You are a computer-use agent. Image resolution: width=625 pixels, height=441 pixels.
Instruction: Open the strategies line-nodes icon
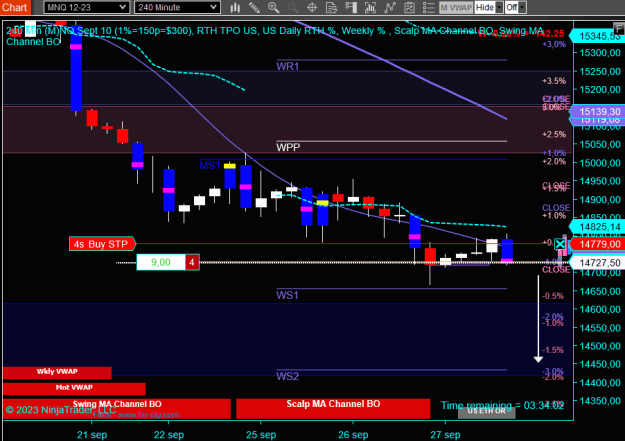pos(390,8)
